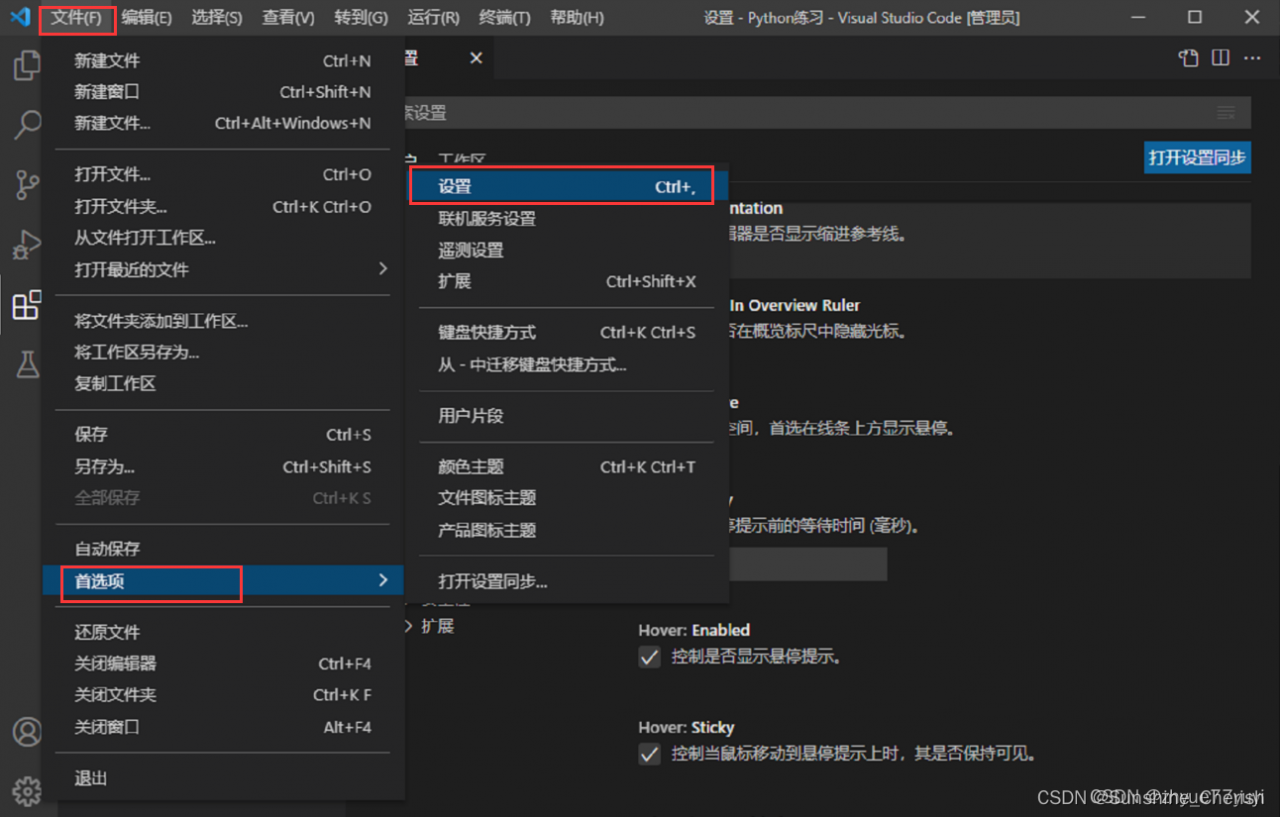Open the Search view in the activity bar

point(27,125)
